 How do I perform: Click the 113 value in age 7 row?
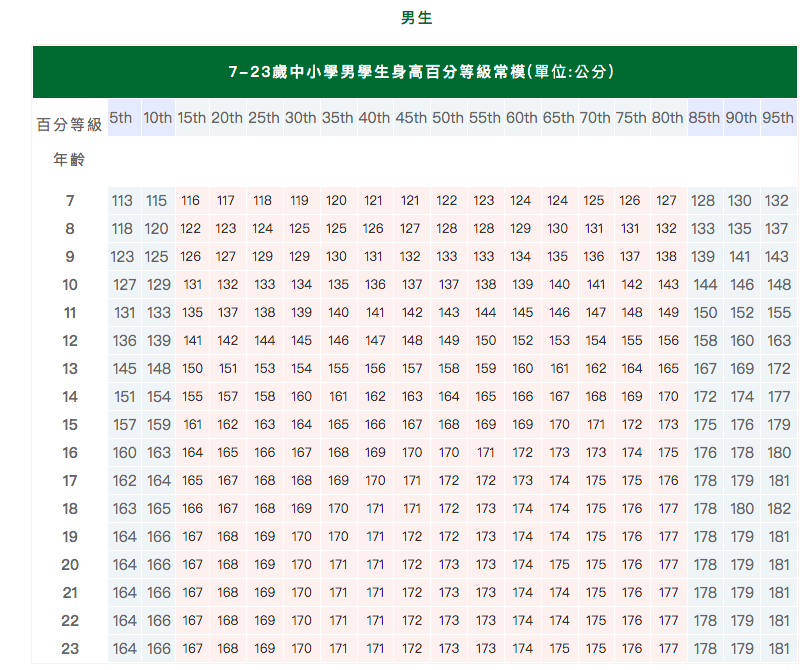[122, 201]
